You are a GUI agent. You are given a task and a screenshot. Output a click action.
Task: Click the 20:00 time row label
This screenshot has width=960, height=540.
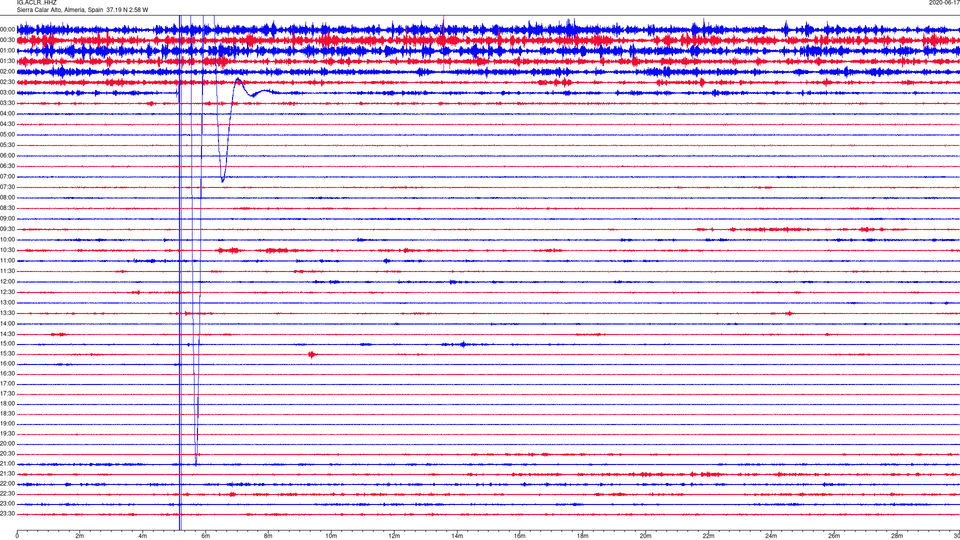[x=7, y=444]
